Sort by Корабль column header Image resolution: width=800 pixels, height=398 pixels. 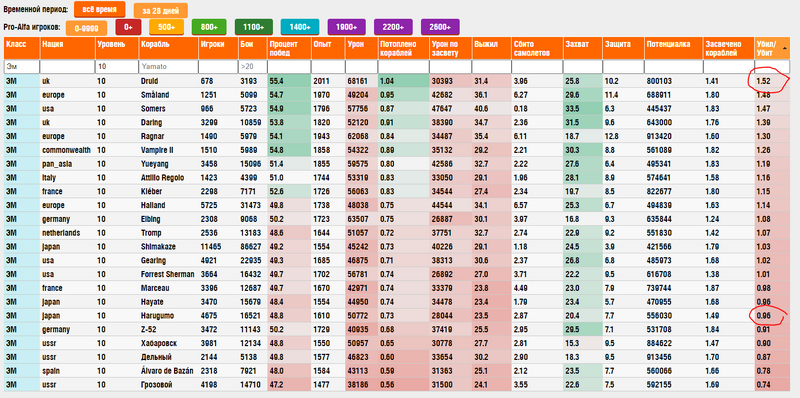[168, 48]
